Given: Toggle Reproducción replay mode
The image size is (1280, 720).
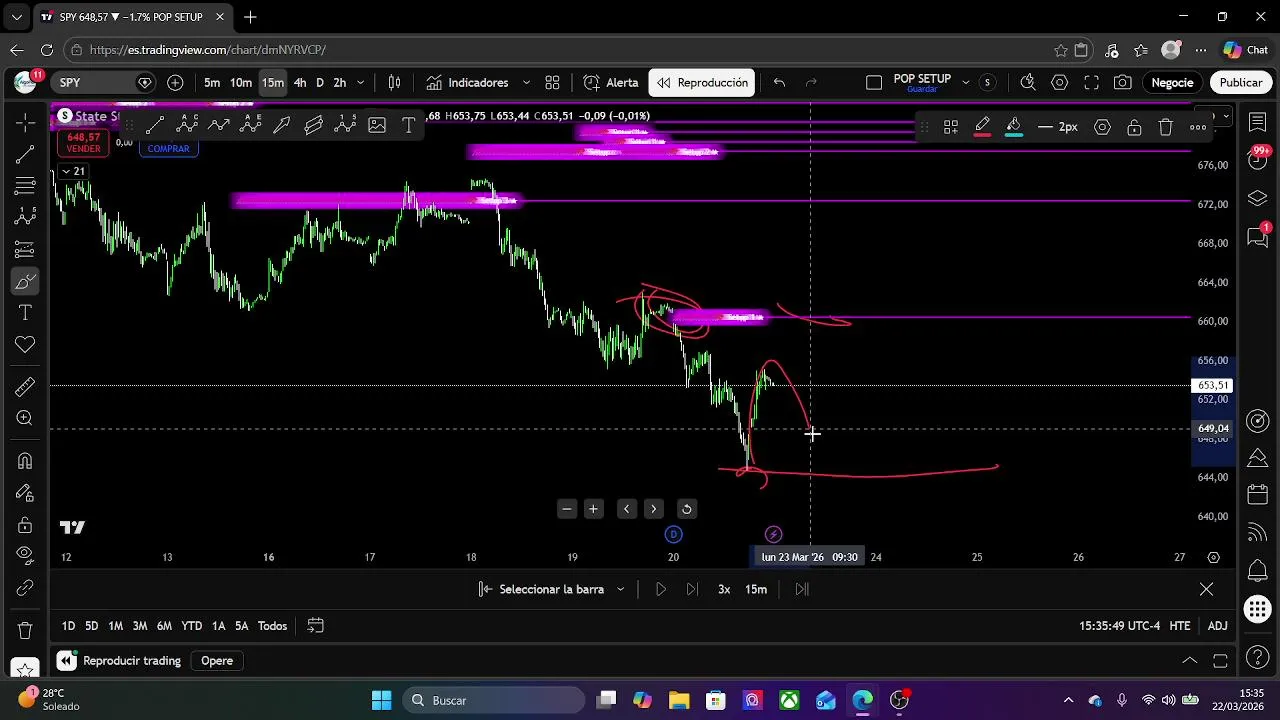Looking at the screenshot, I should [x=702, y=83].
